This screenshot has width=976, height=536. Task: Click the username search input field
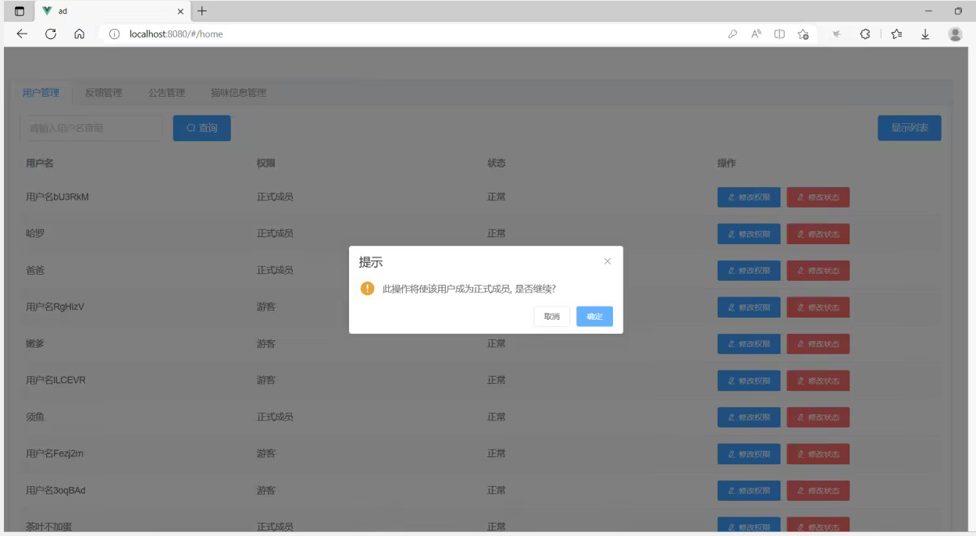pyautogui.click(x=92, y=128)
